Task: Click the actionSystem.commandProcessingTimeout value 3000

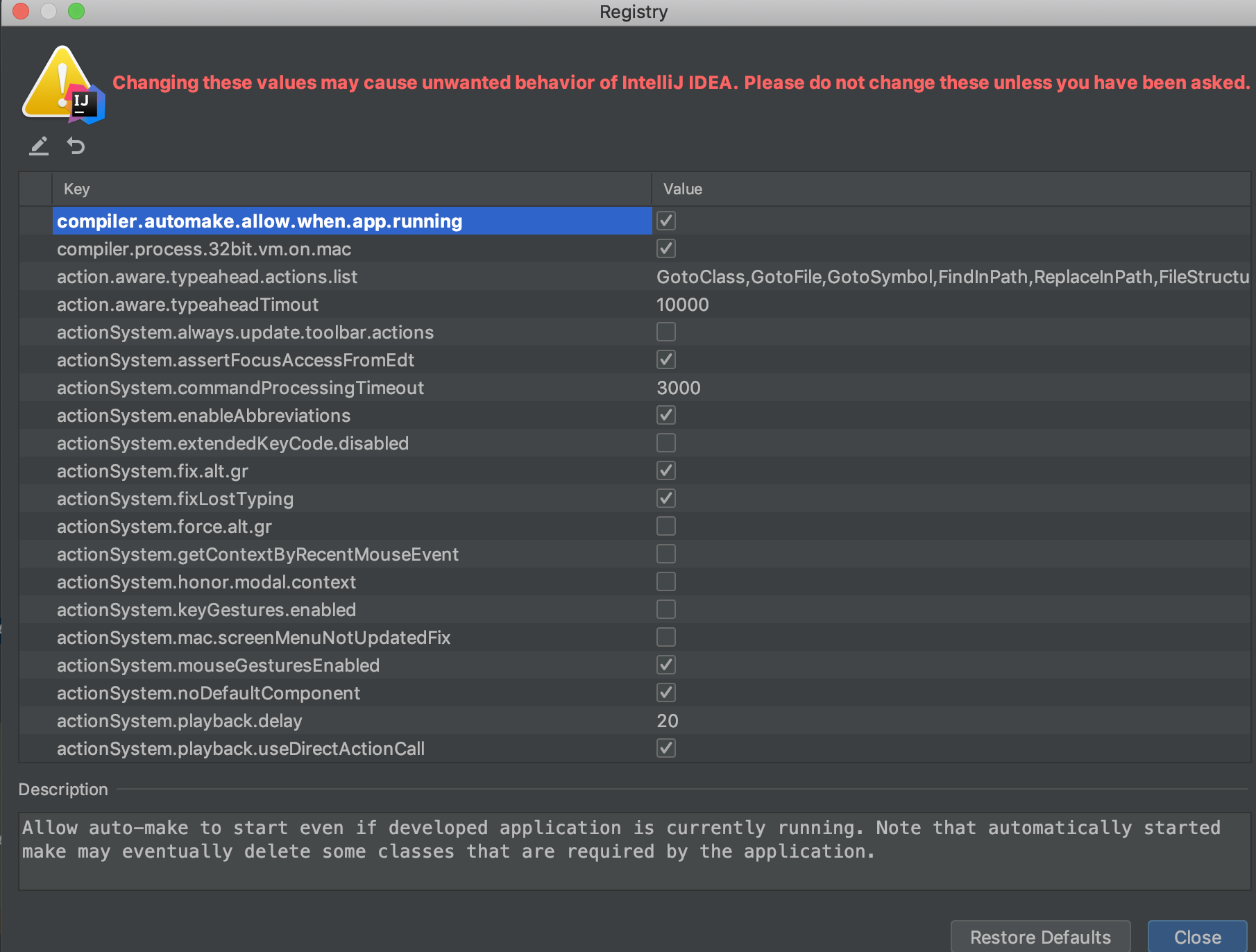Action: tap(679, 388)
